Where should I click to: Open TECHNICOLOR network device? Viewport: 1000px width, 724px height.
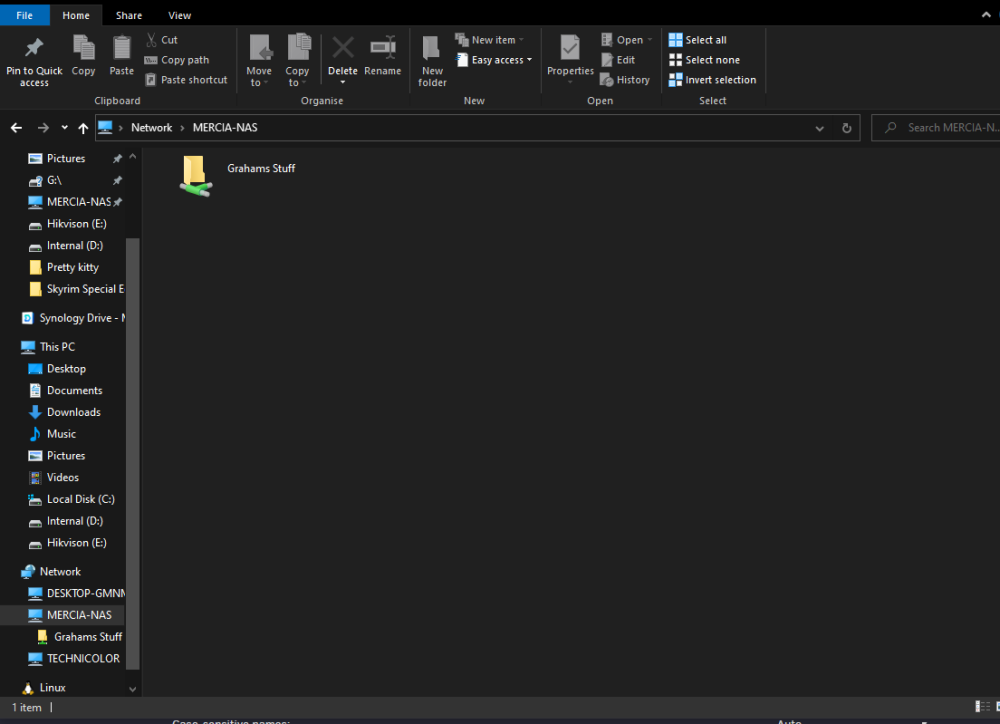[x=83, y=658]
